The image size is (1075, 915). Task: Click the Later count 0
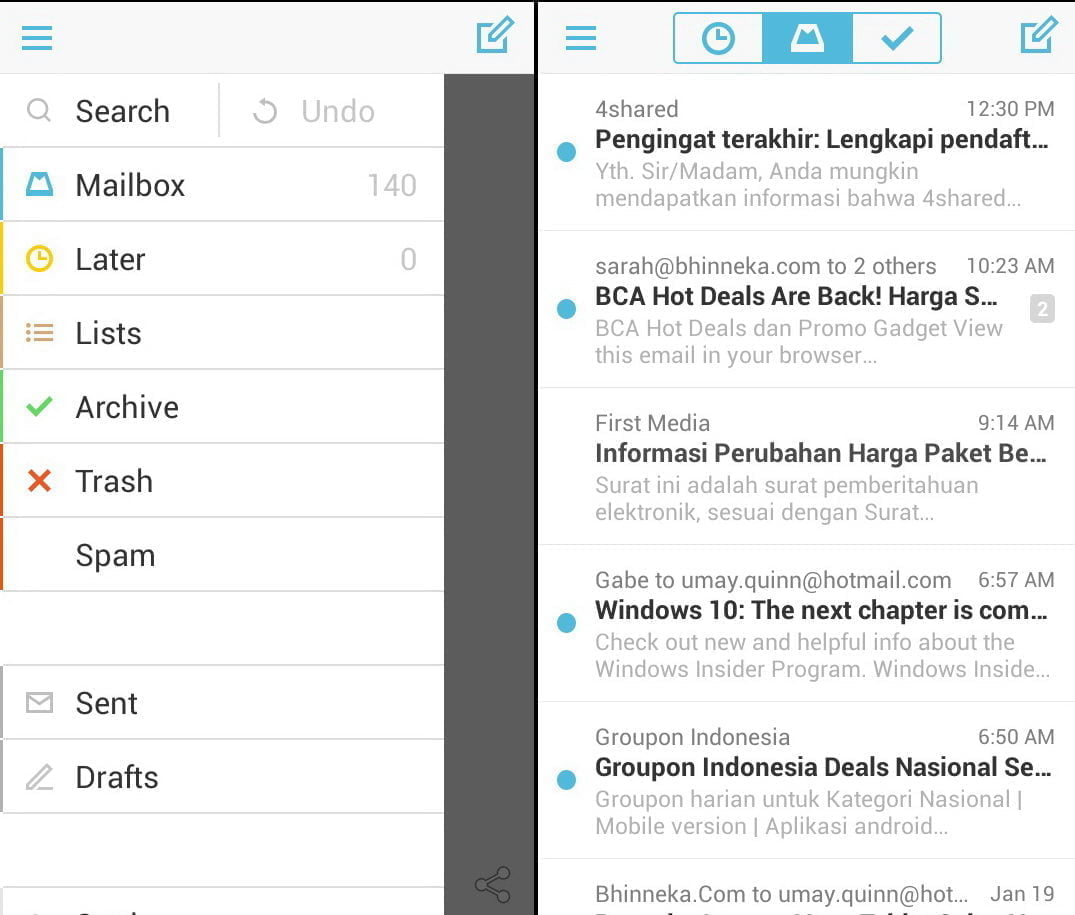tap(409, 259)
